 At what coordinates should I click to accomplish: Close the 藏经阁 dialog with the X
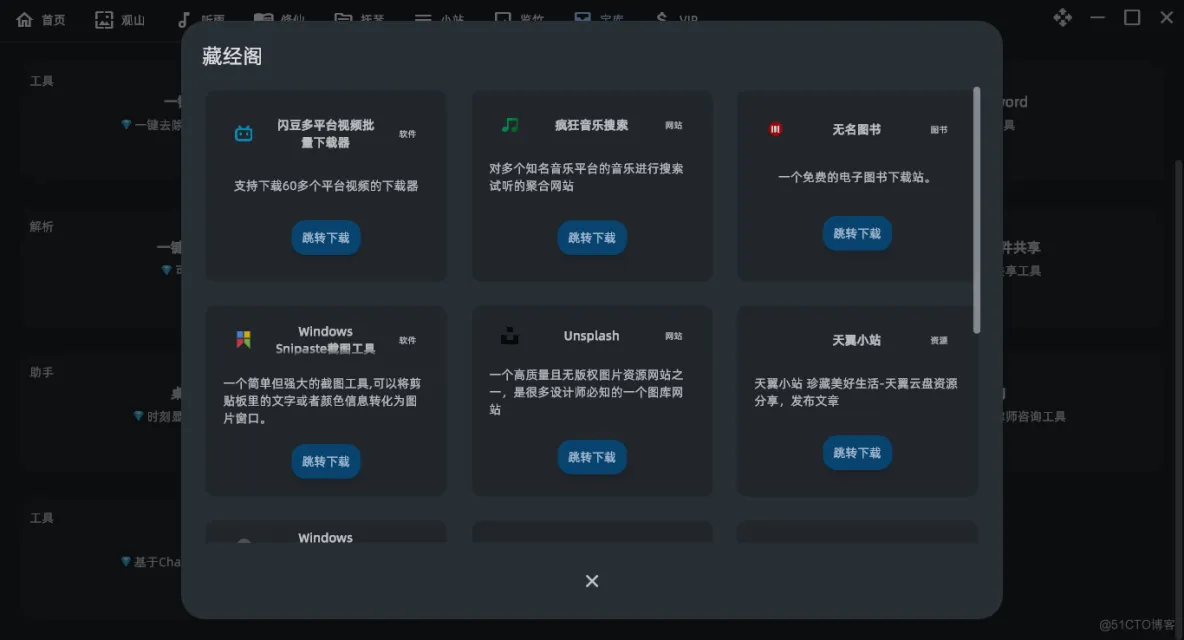592,581
